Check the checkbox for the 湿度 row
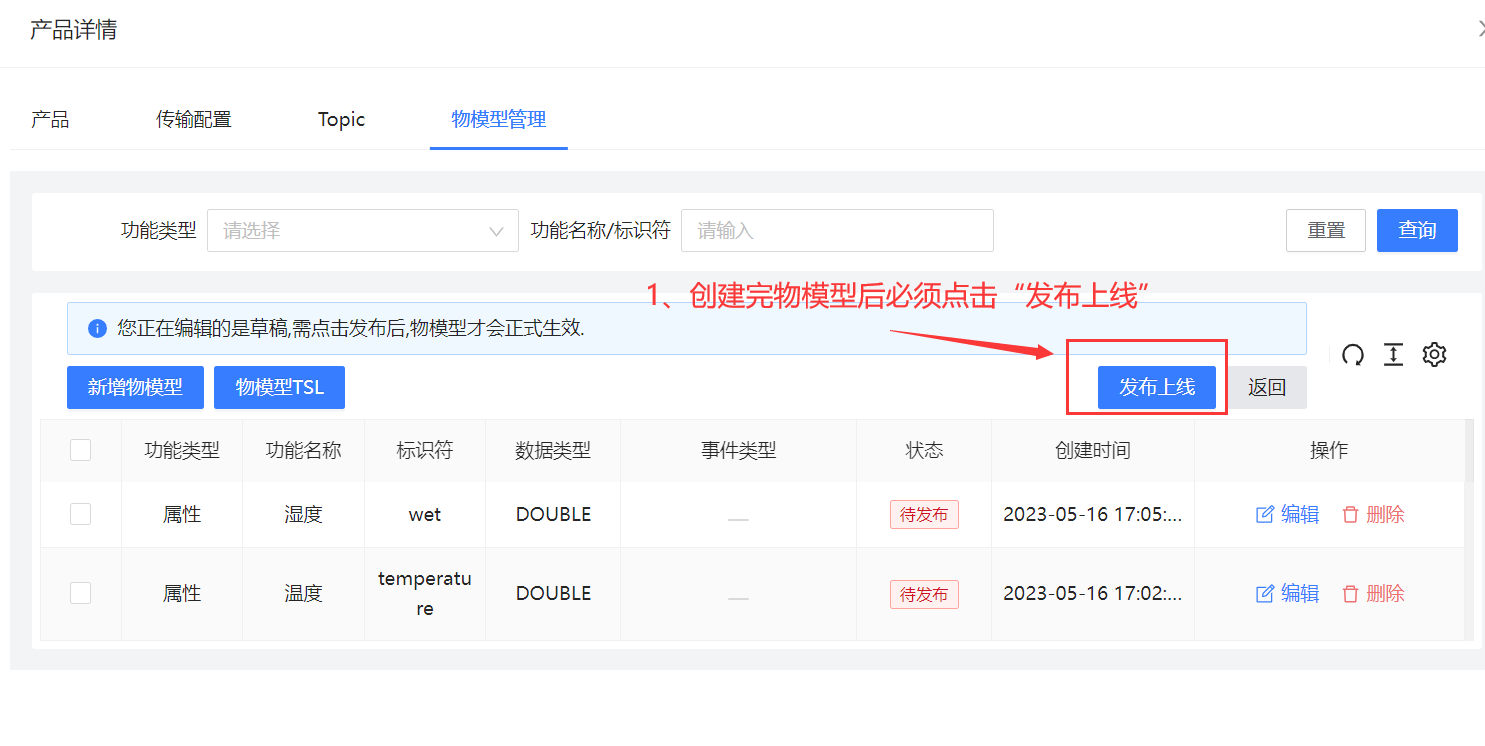 tap(81, 514)
